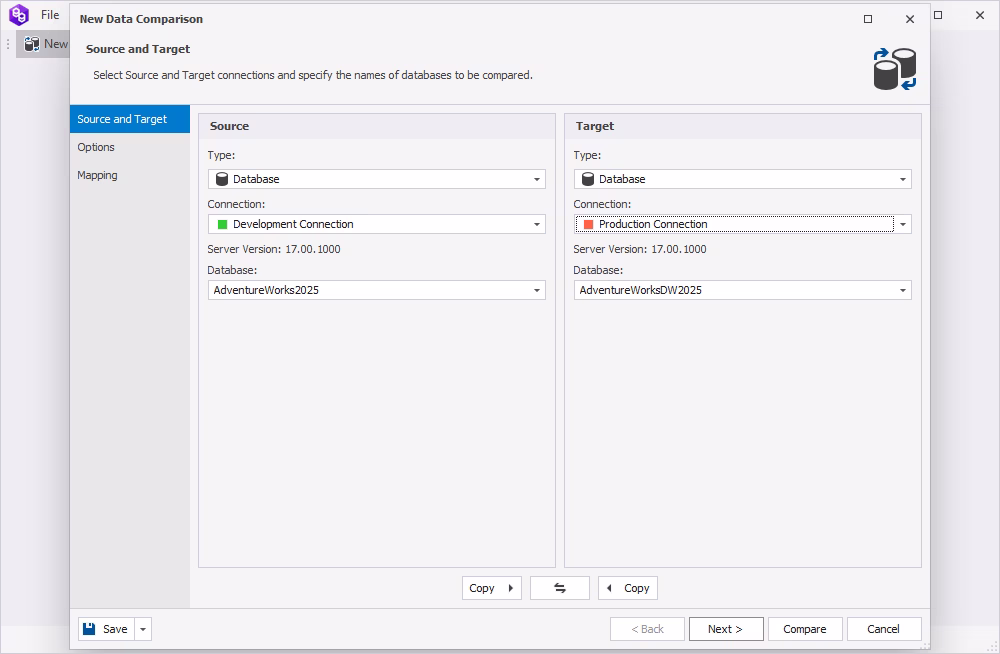Open the File menu in main window
1000x654 pixels.
pyautogui.click(x=50, y=15)
